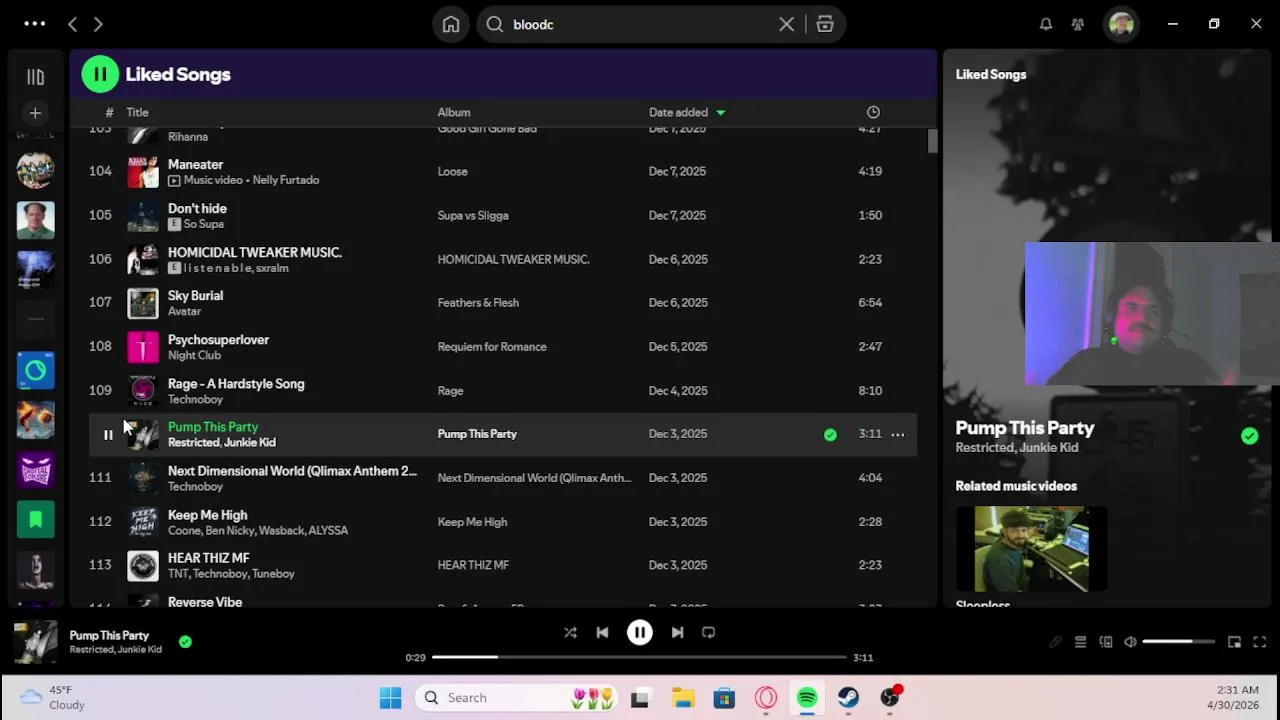Toggle shuffle playback
Screen dimensions: 1280x720
coord(570,632)
